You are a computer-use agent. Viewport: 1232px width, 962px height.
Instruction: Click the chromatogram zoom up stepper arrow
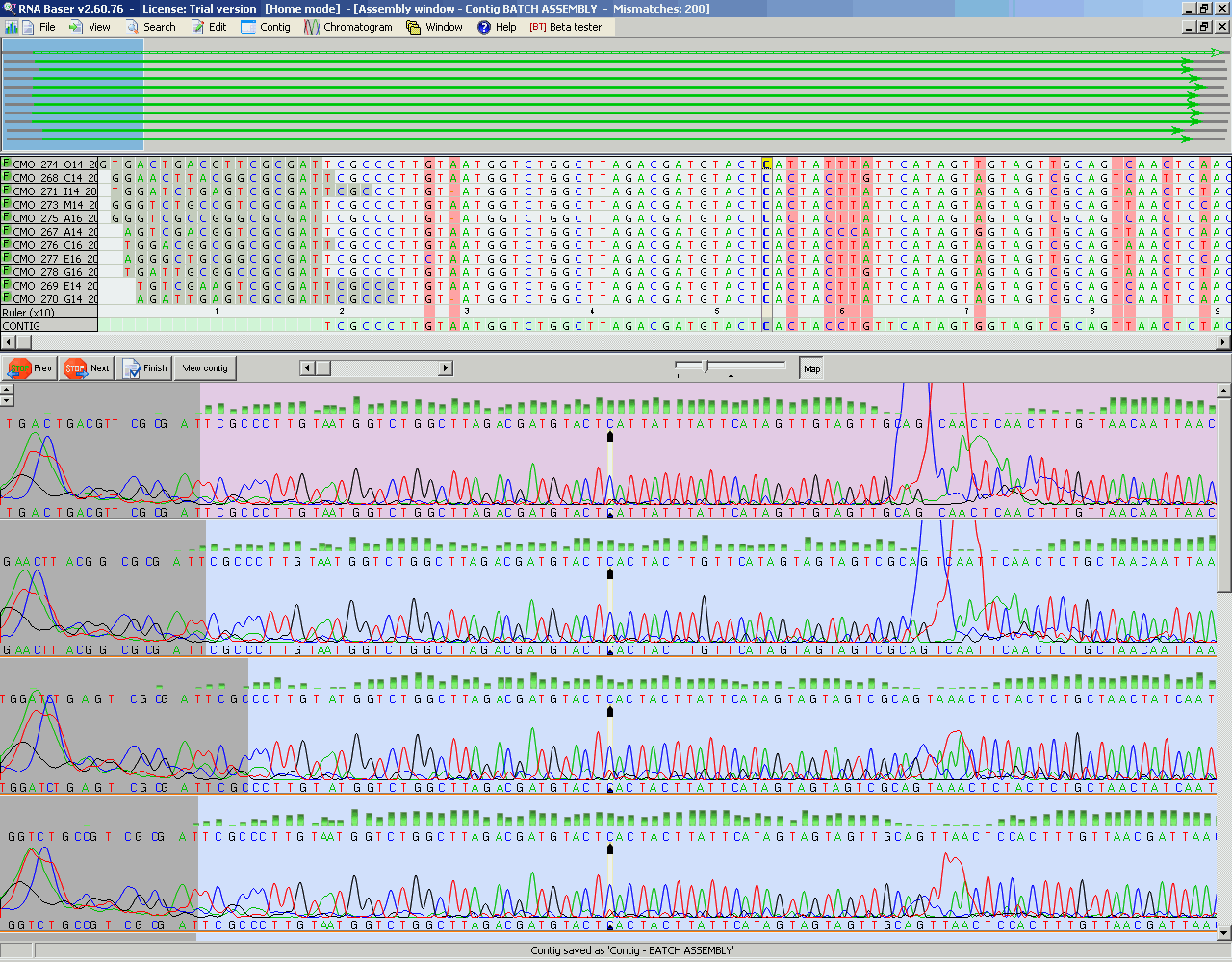coord(7,390)
